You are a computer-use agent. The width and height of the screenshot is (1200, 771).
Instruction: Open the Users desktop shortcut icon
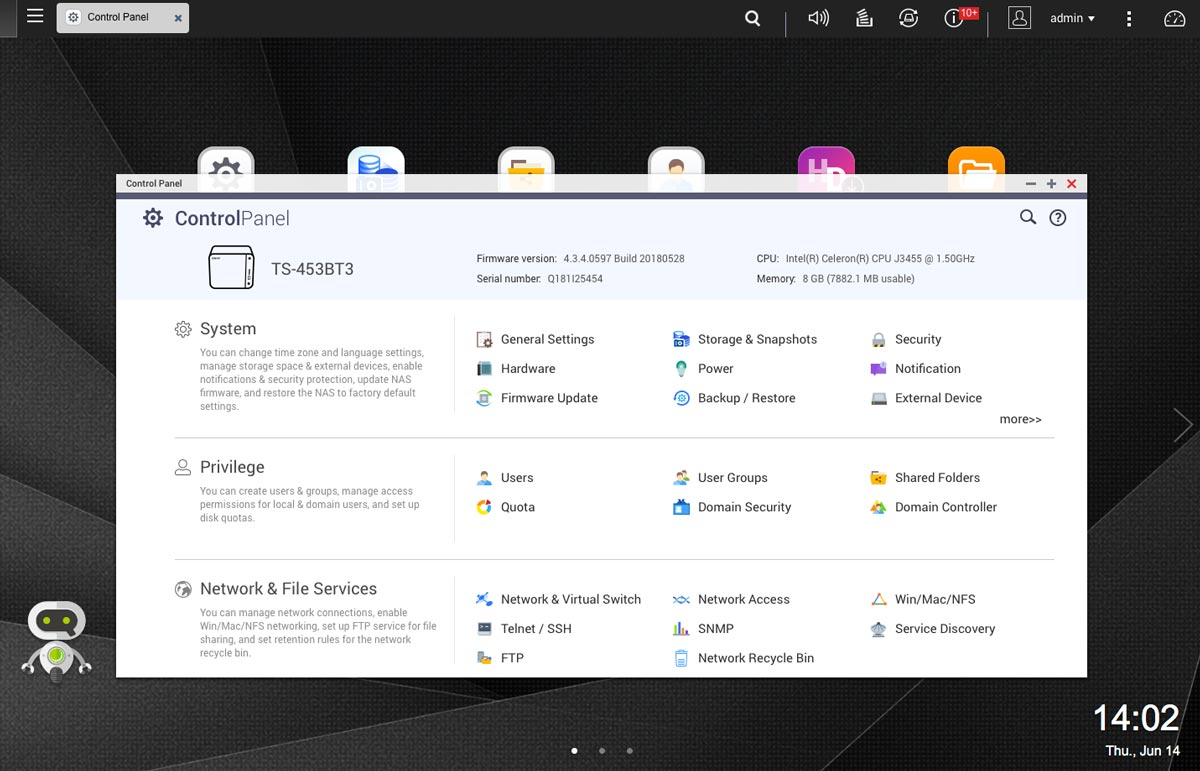pos(676,161)
